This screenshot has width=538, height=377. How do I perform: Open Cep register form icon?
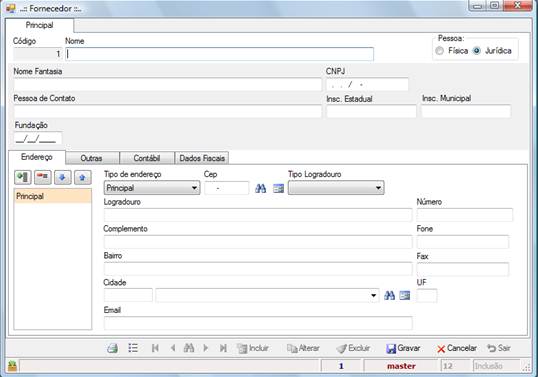tap(278, 188)
